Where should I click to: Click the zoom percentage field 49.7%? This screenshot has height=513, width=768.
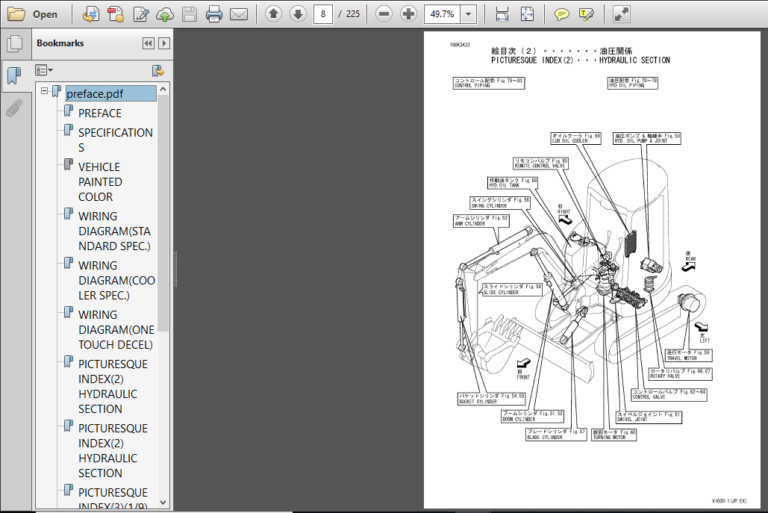click(x=442, y=14)
